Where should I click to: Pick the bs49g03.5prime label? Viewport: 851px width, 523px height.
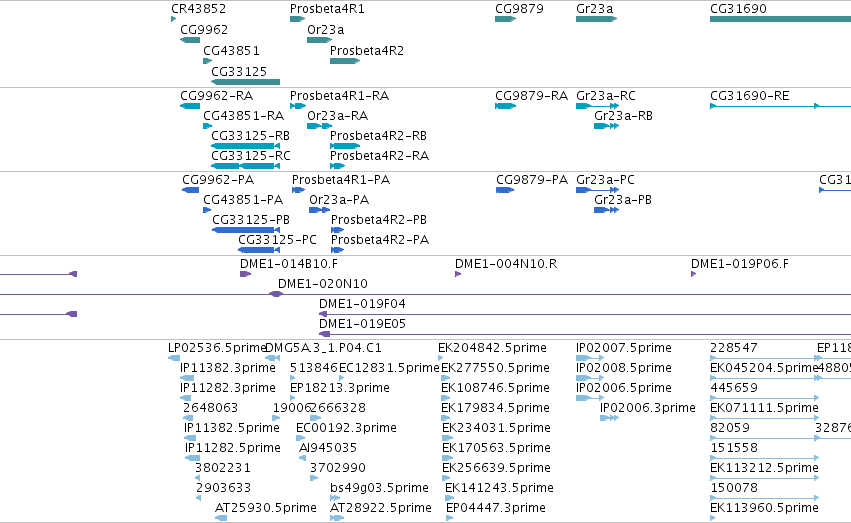coord(379,489)
